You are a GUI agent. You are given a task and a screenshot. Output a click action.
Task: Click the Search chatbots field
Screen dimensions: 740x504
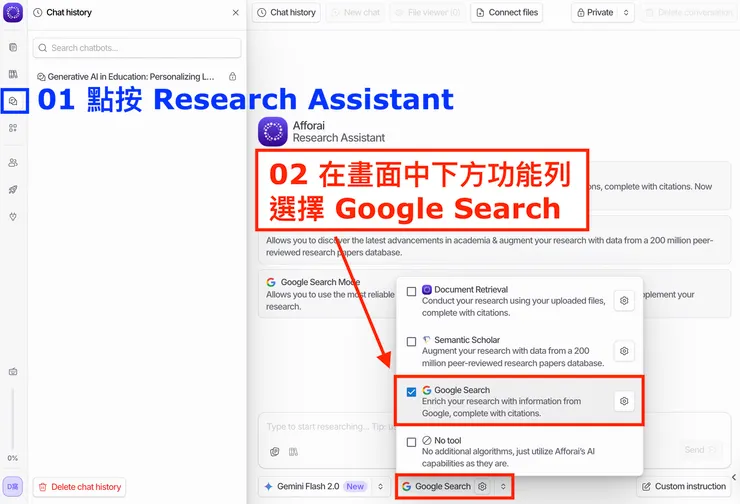pos(137,48)
